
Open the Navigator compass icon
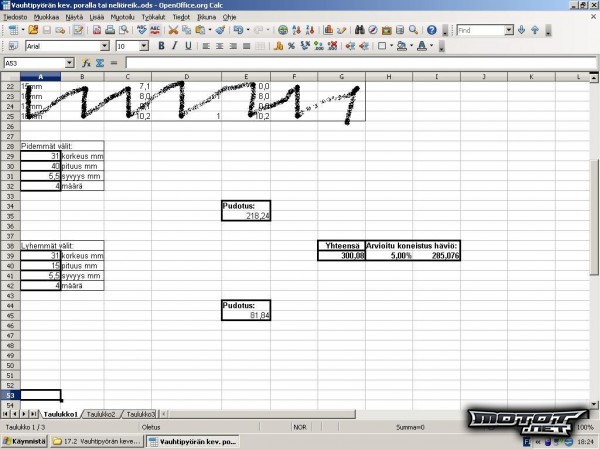[x=373, y=30]
